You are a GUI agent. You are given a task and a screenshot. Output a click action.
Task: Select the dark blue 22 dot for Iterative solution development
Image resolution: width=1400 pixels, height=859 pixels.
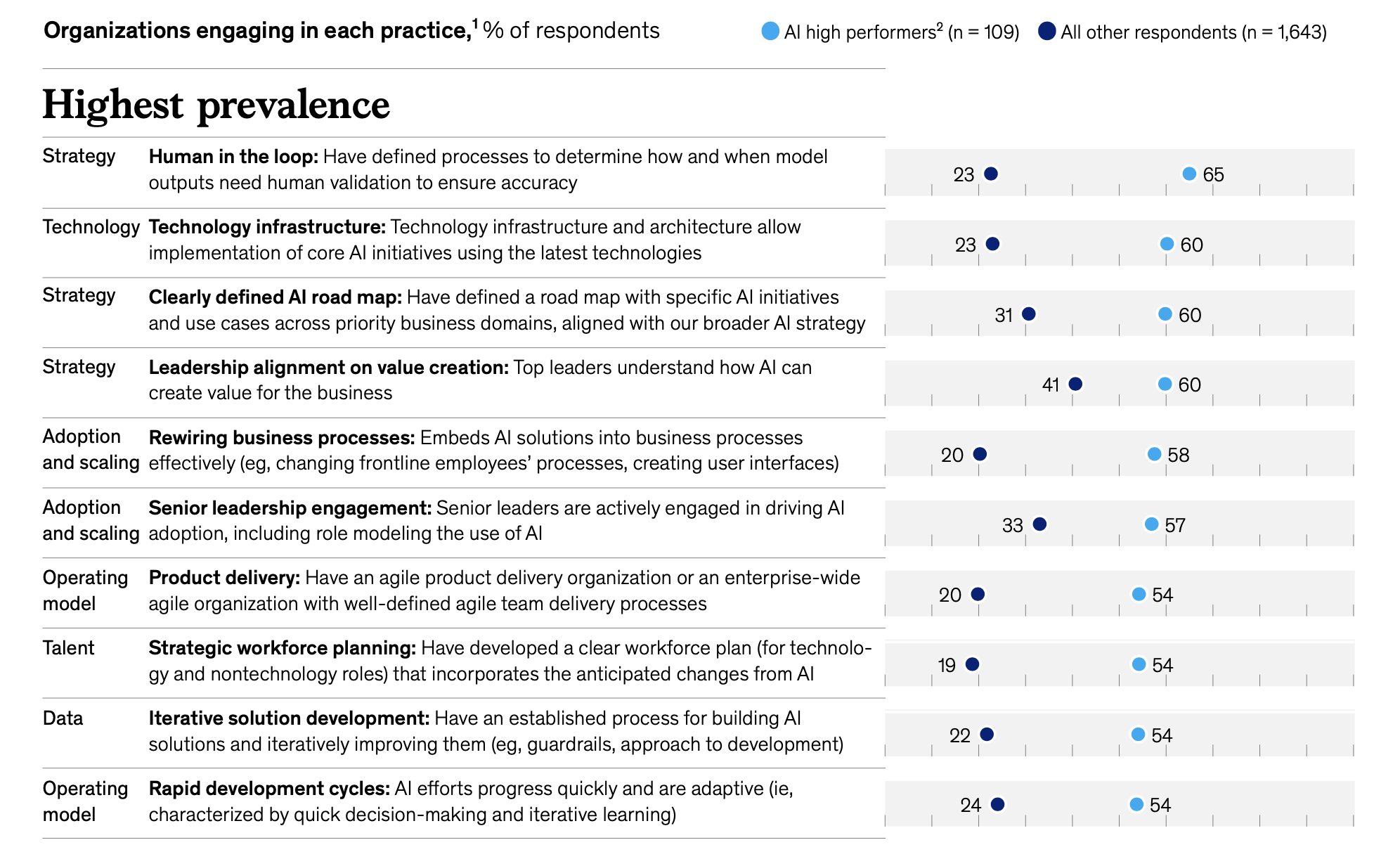(x=987, y=735)
